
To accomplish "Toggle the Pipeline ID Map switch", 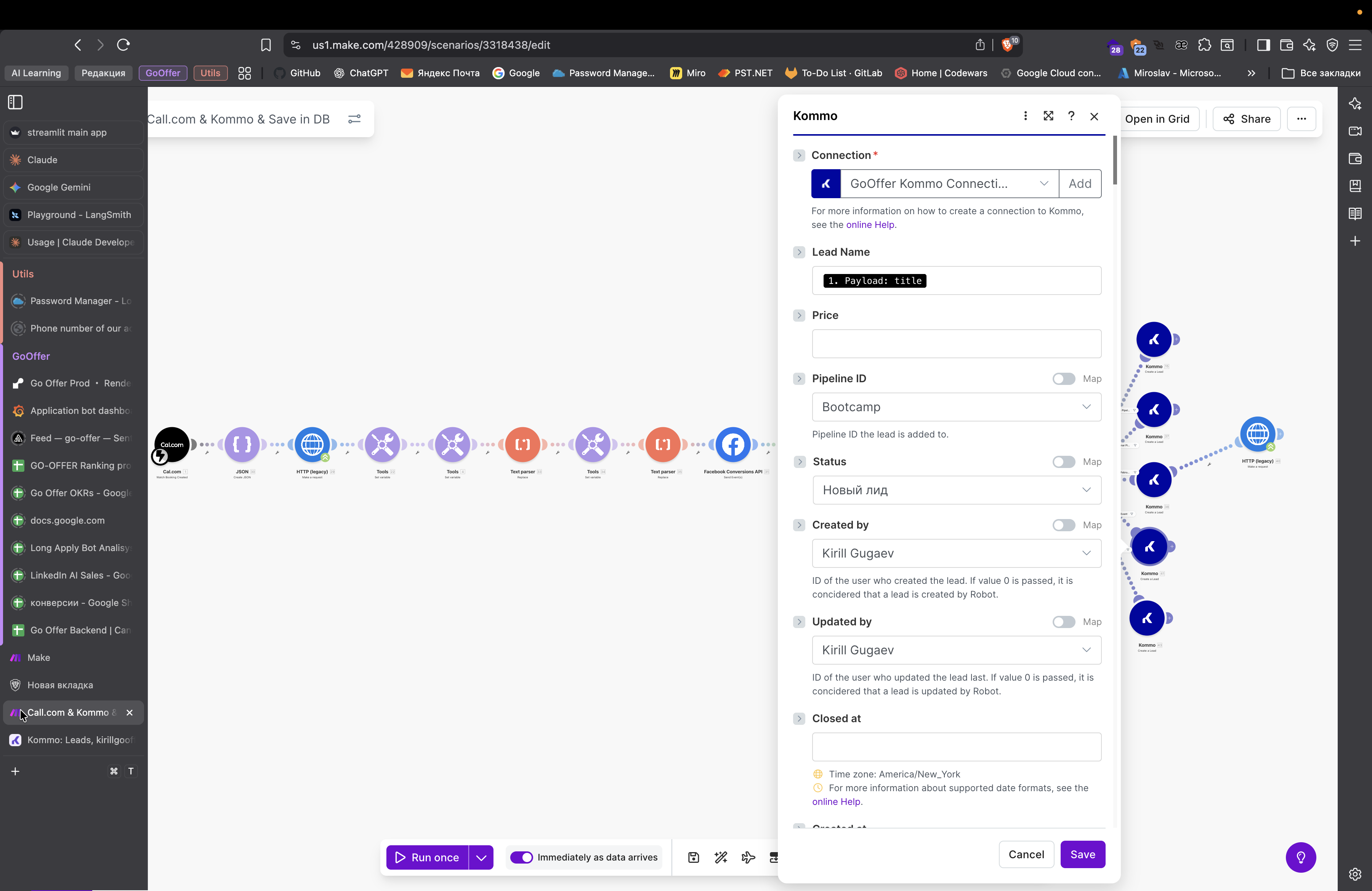I will [1064, 379].
